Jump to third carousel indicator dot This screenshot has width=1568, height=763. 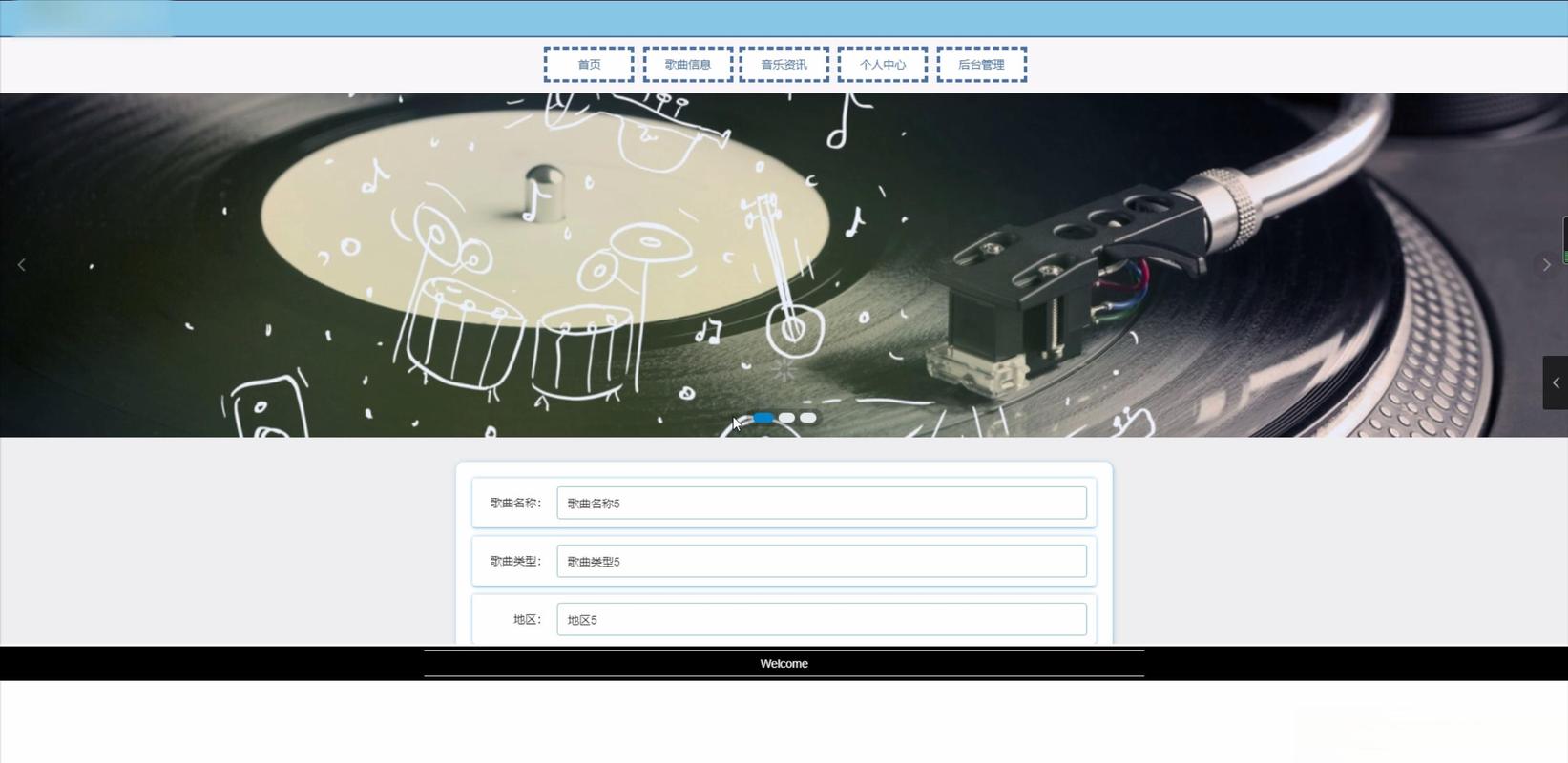808,418
